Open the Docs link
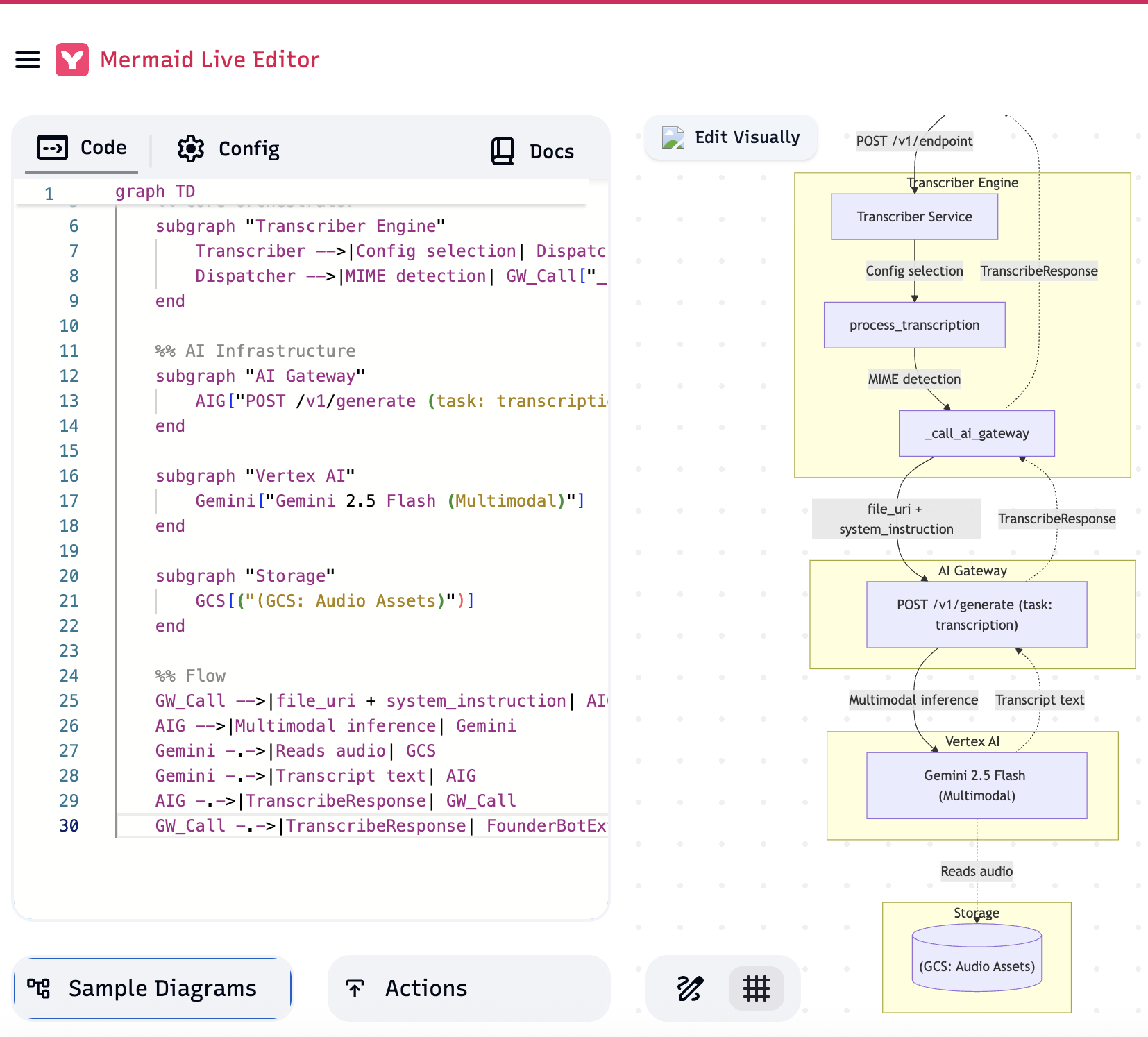The width and height of the screenshot is (1148, 1037). coord(551,151)
